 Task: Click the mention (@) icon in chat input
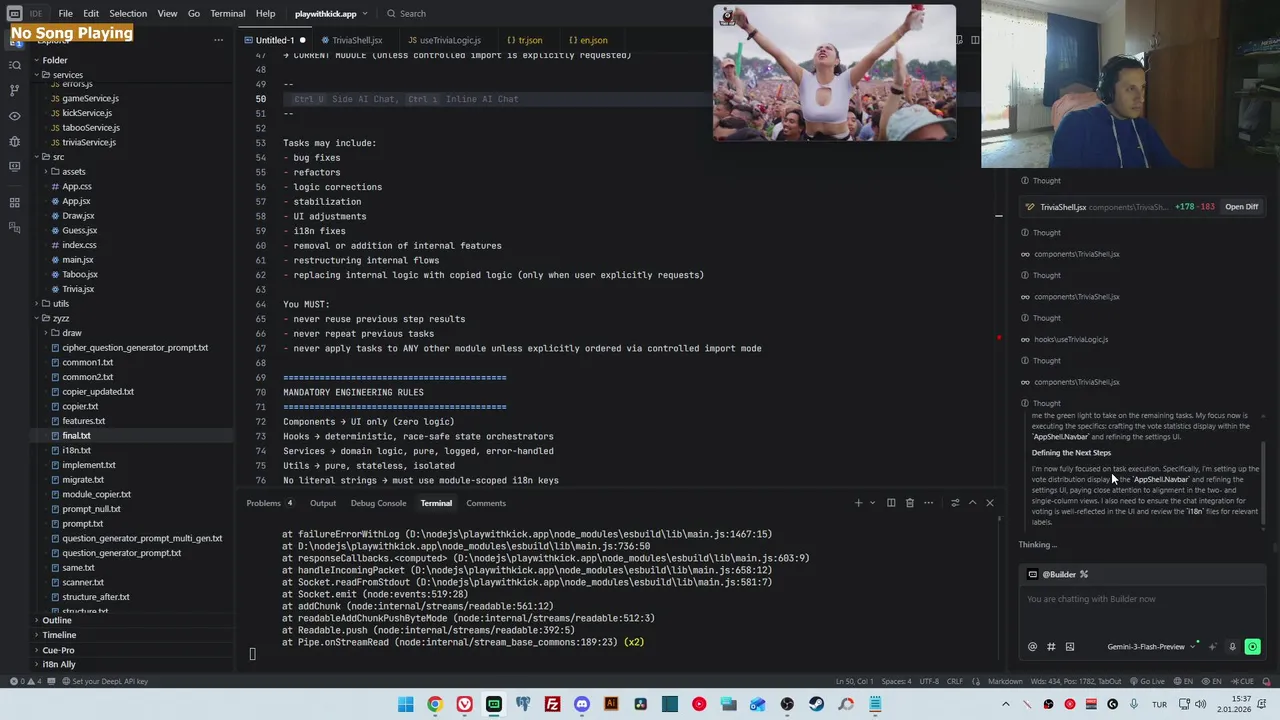click(x=1033, y=647)
